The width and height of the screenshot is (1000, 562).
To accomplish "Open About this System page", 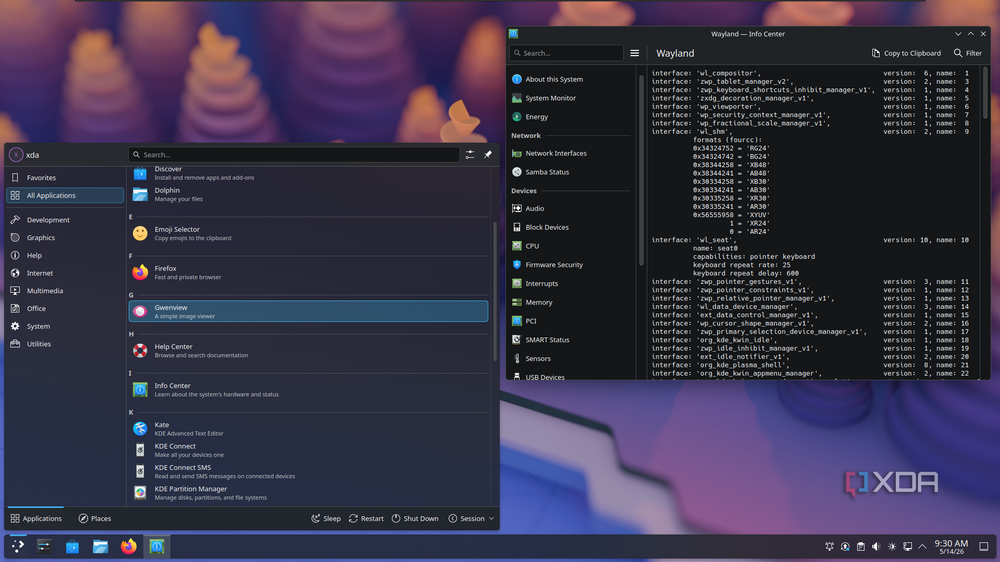I will tap(572, 79).
